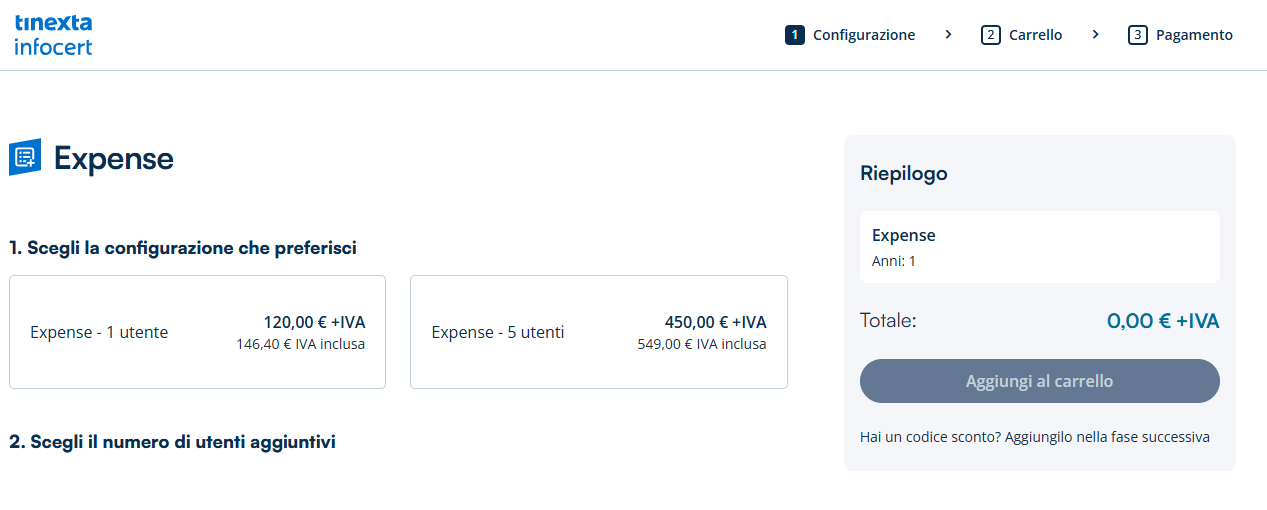Screen dimensions: 1267x510
Task: Choose the Expense - 5 utenti option
Action: tap(598, 332)
